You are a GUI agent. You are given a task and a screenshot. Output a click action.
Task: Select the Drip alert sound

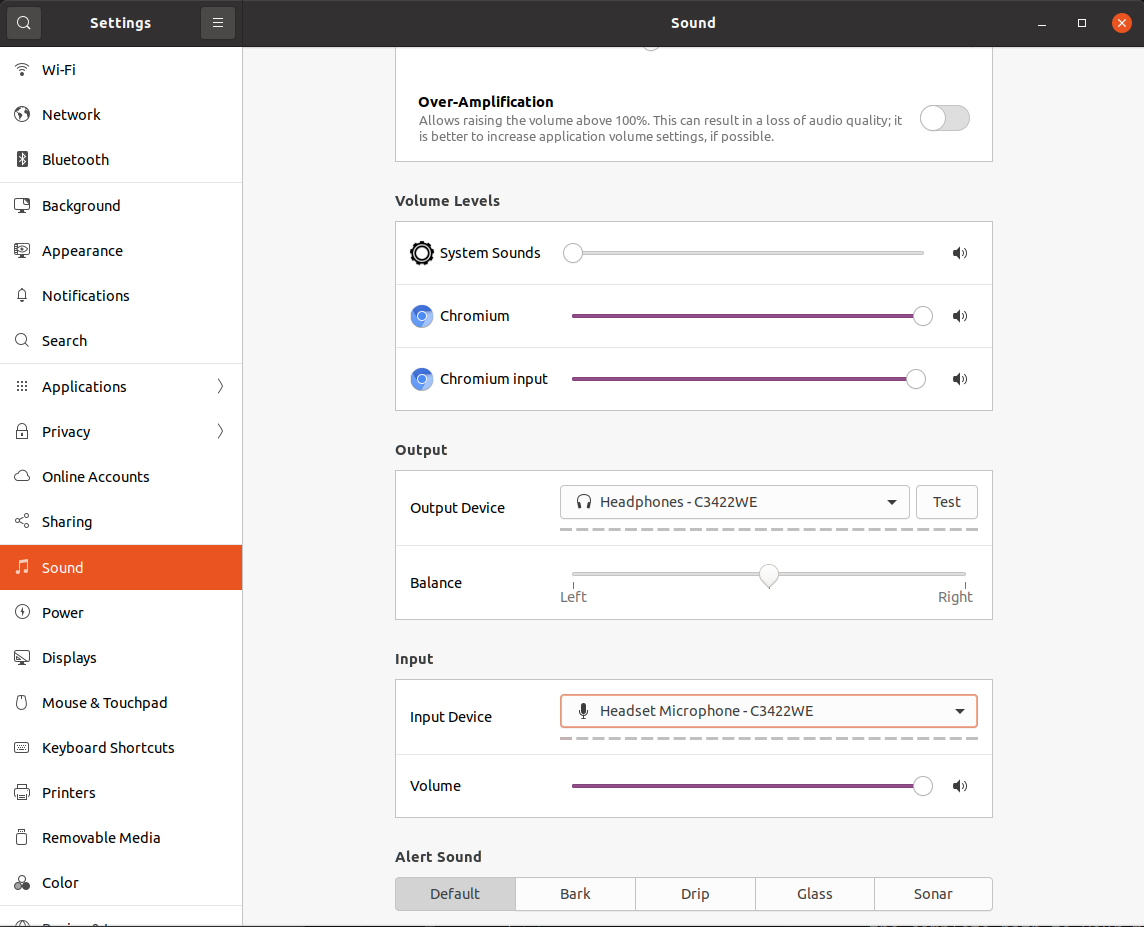[x=695, y=893]
